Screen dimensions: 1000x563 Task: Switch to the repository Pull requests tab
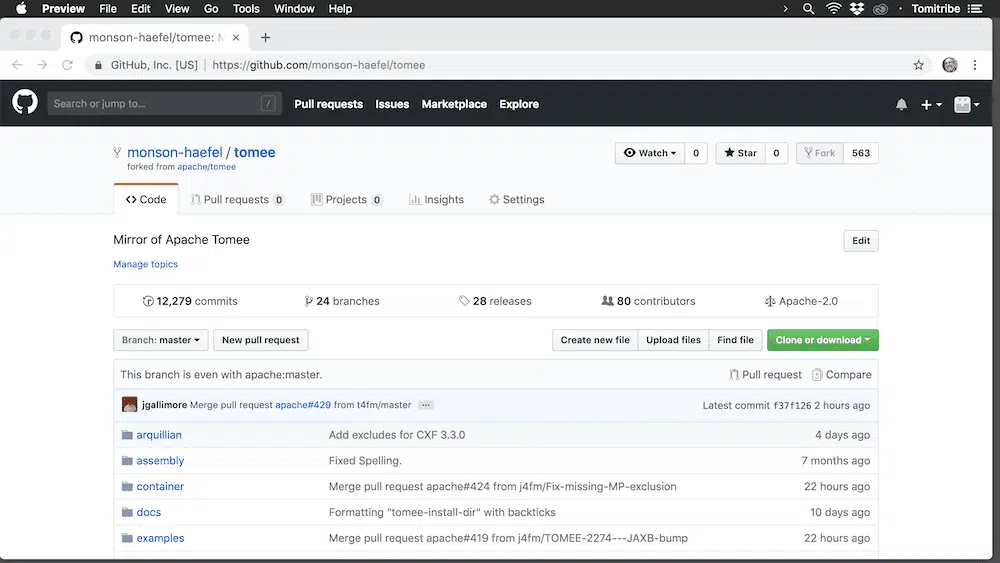tap(237, 200)
